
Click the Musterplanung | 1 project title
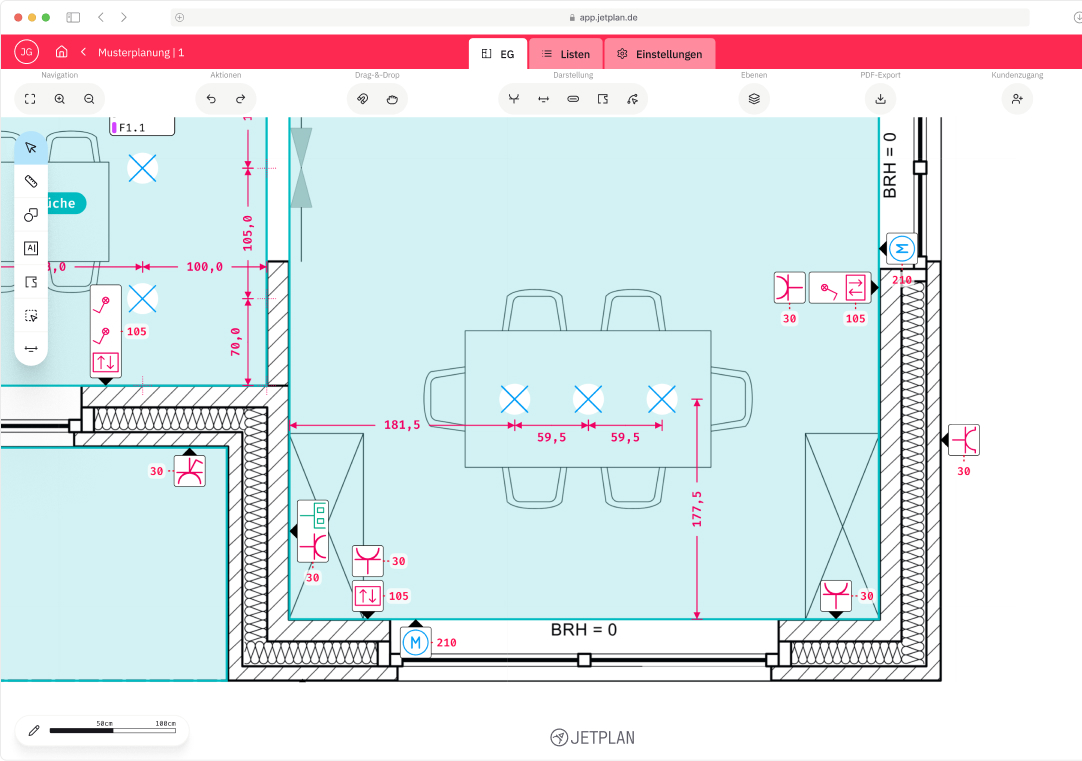(x=141, y=52)
